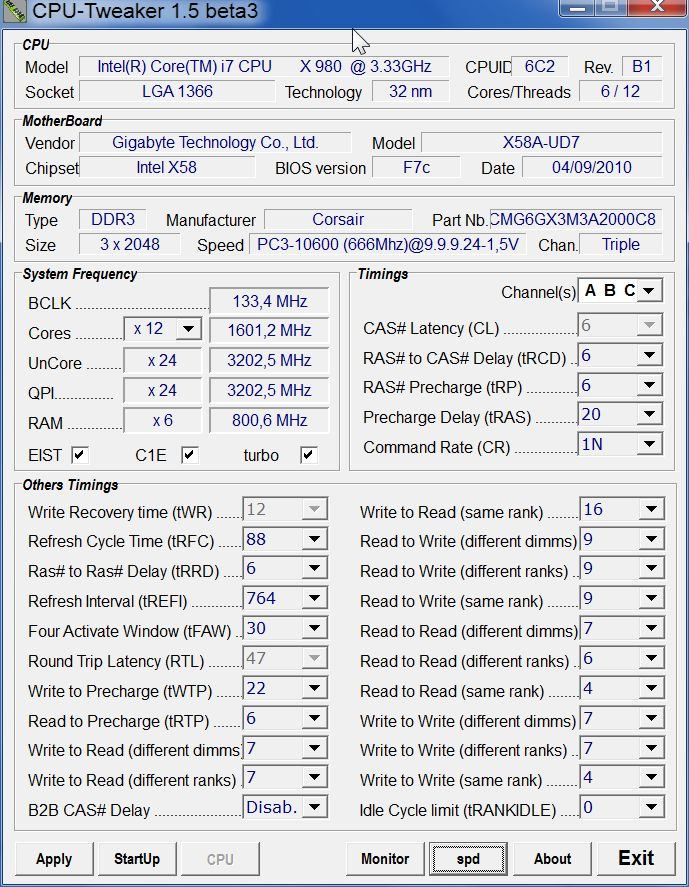Open the Channel(s) A B C dropdown

pyautogui.click(x=619, y=291)
